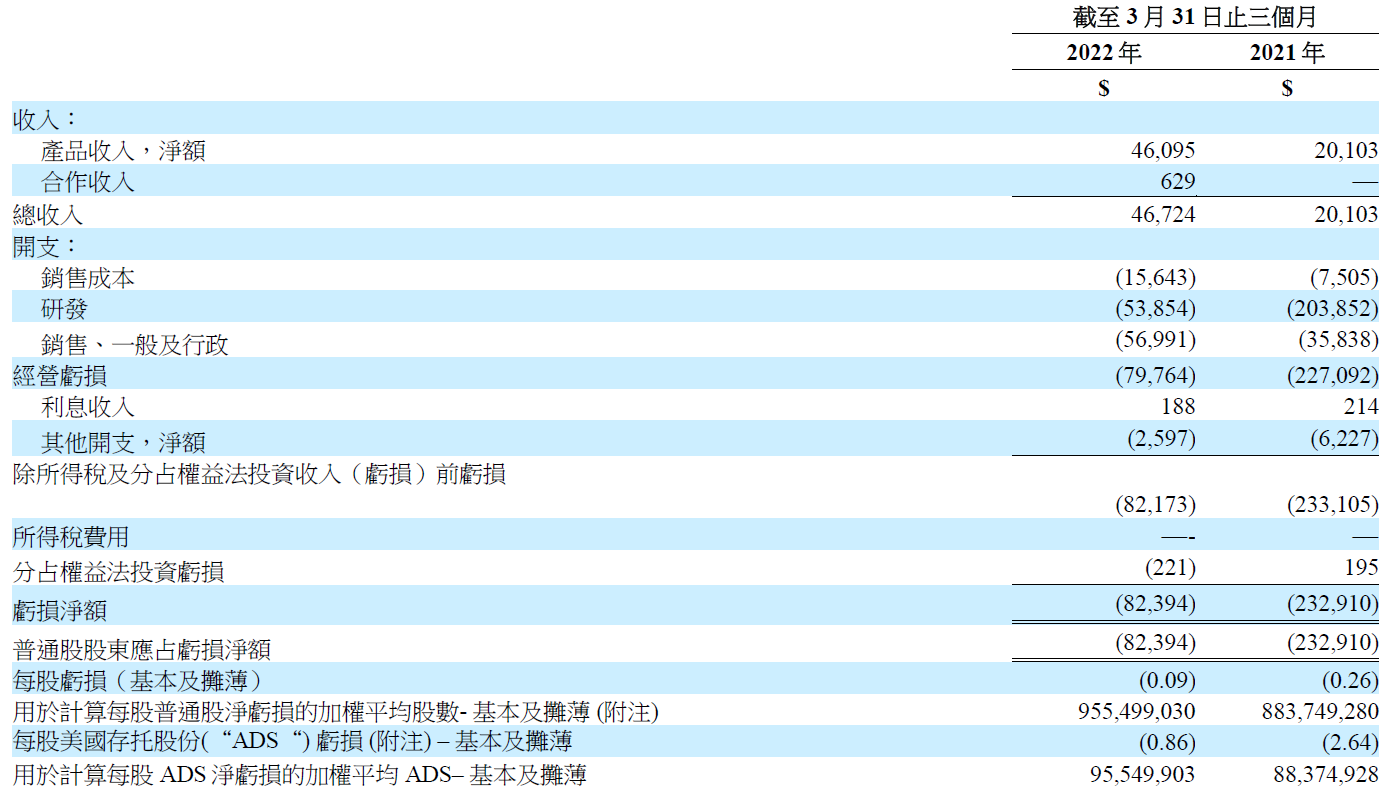Click the $ sign under 2021 年
This screenshot has height=793, width=1389.
pos(1287,88)
